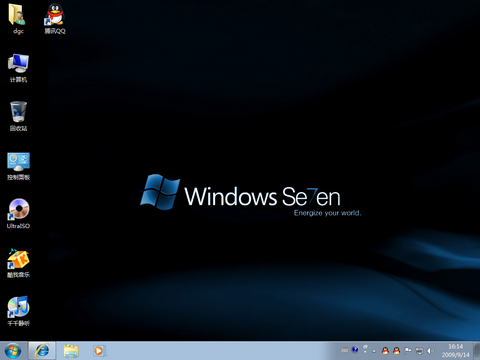Open Windows Media Player from the taskbar
The image size is (480, 360).
point(99,351)
